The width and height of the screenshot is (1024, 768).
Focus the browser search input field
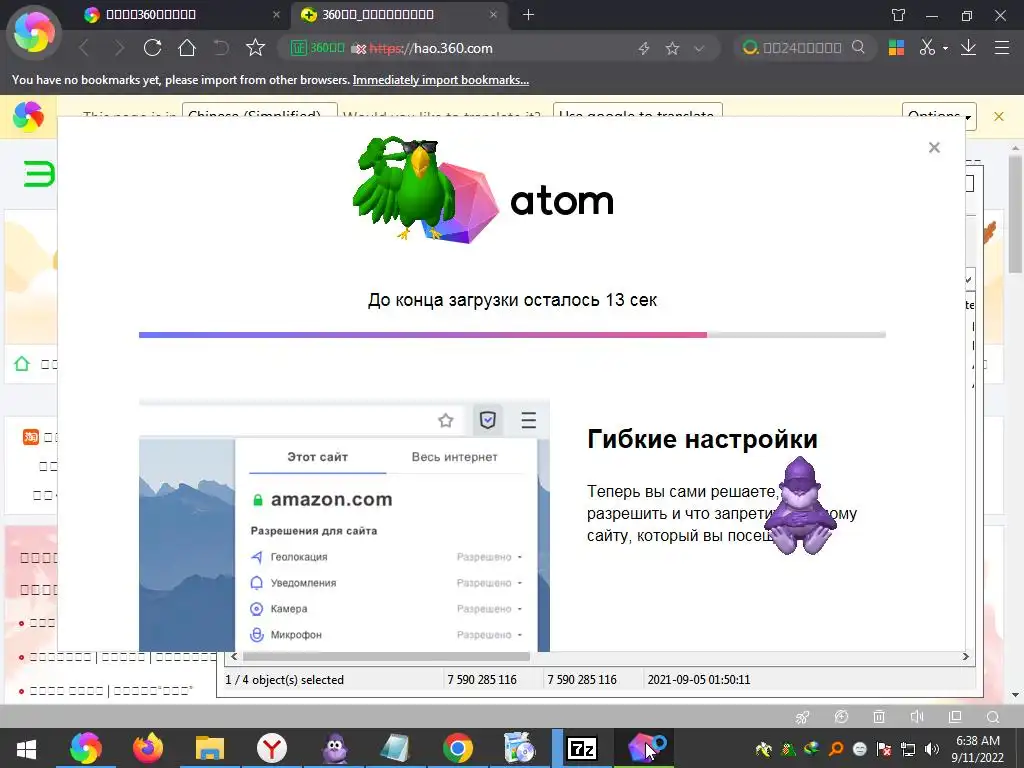tap(802, 48)
